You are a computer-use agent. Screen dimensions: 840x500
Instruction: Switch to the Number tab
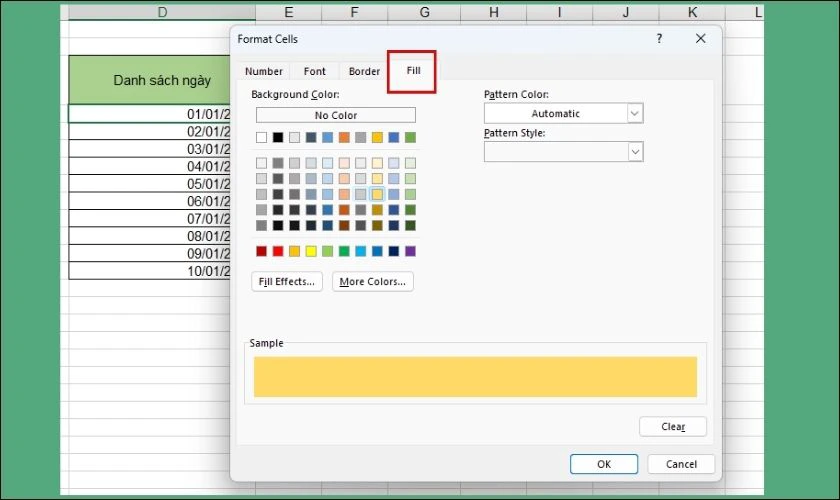pos(264,71)
